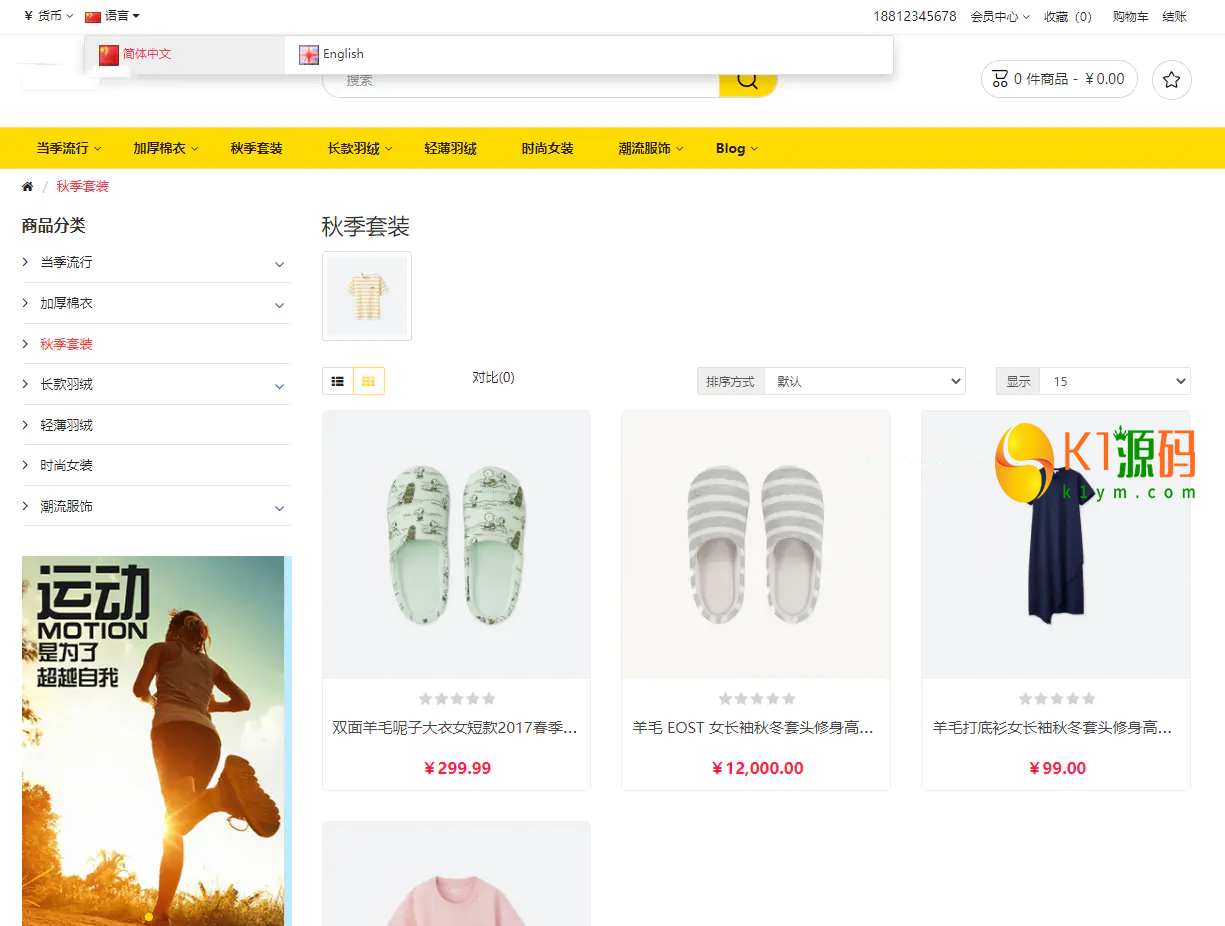Open the green slippers product image
The height and width of the screenshot is (926, 1225).
[456, 545]
